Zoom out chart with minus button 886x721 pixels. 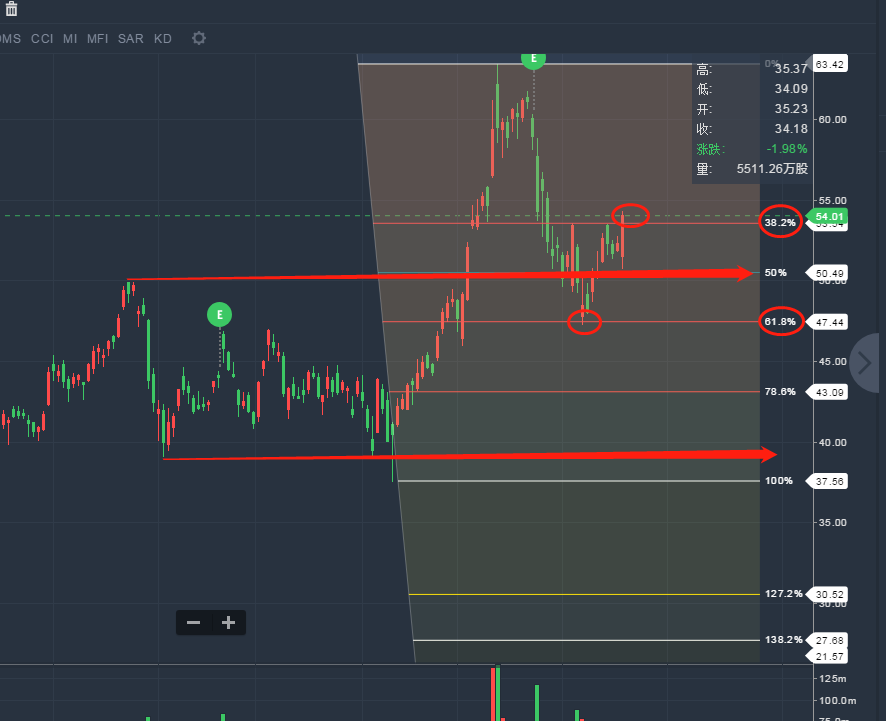pyautogui.click(x=194, y=623)
